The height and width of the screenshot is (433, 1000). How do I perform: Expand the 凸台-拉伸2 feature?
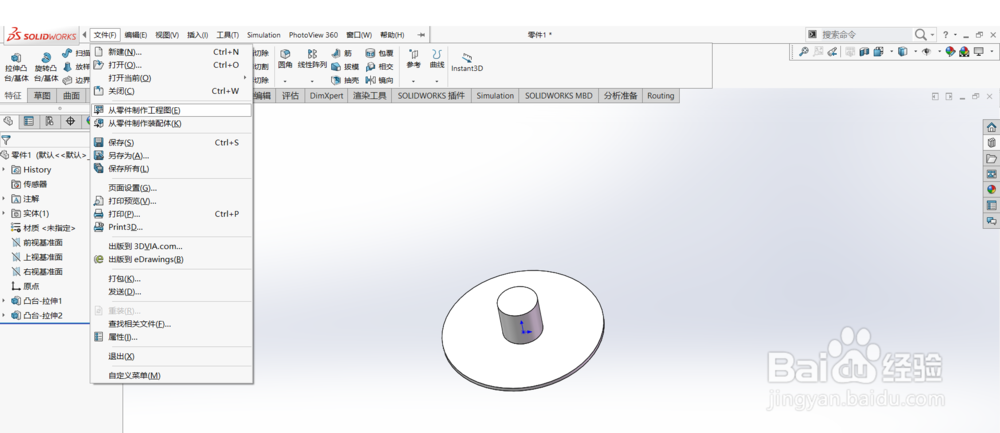(4, 315)
